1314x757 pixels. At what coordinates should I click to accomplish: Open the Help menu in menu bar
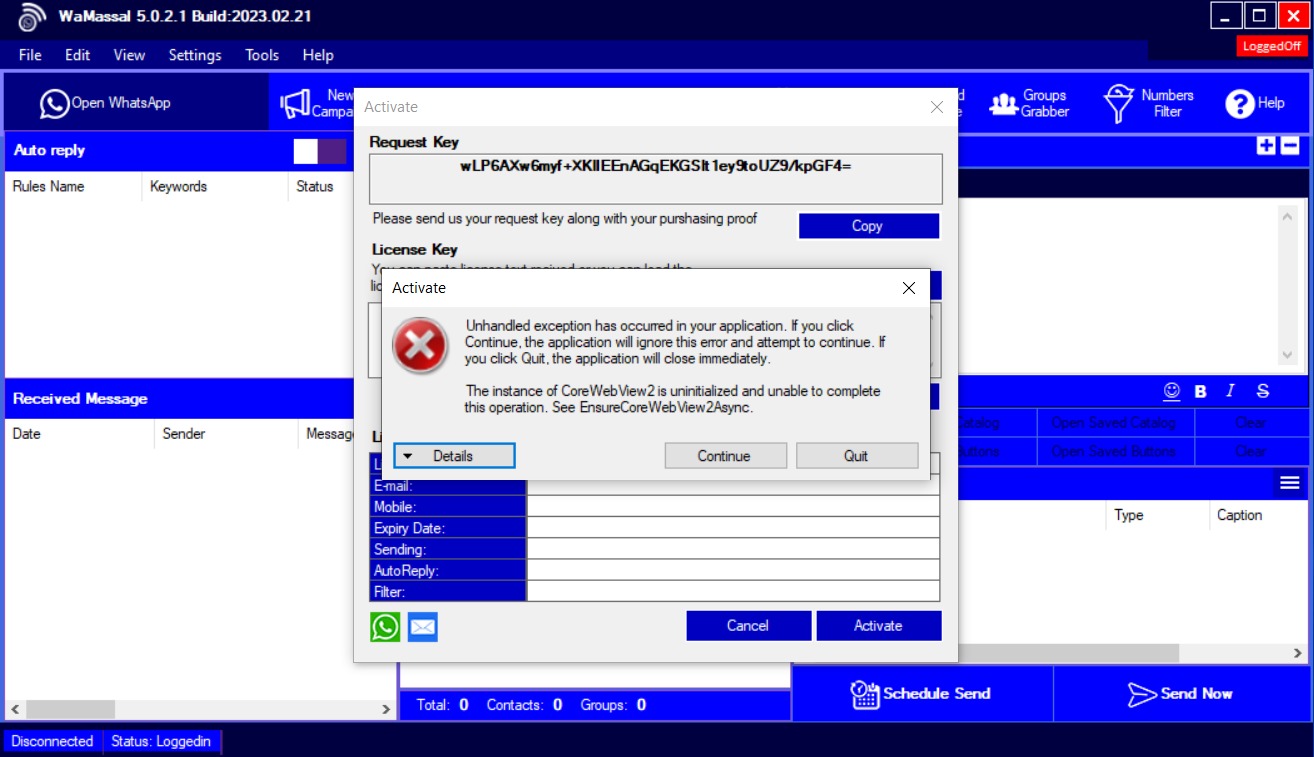[x=318, y=55]
